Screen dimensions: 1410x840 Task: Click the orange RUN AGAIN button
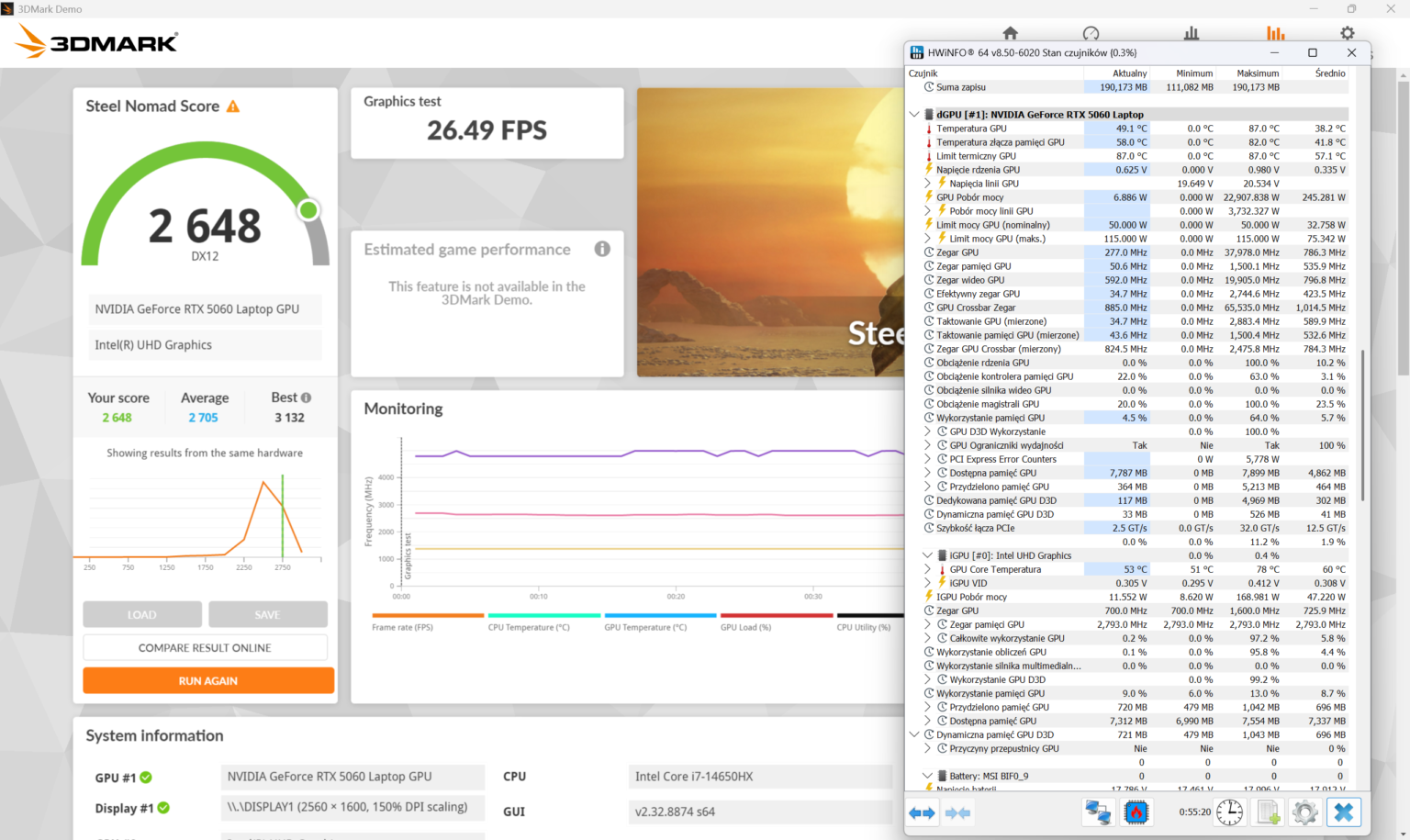pyautogui.click(x=208, y=680)
